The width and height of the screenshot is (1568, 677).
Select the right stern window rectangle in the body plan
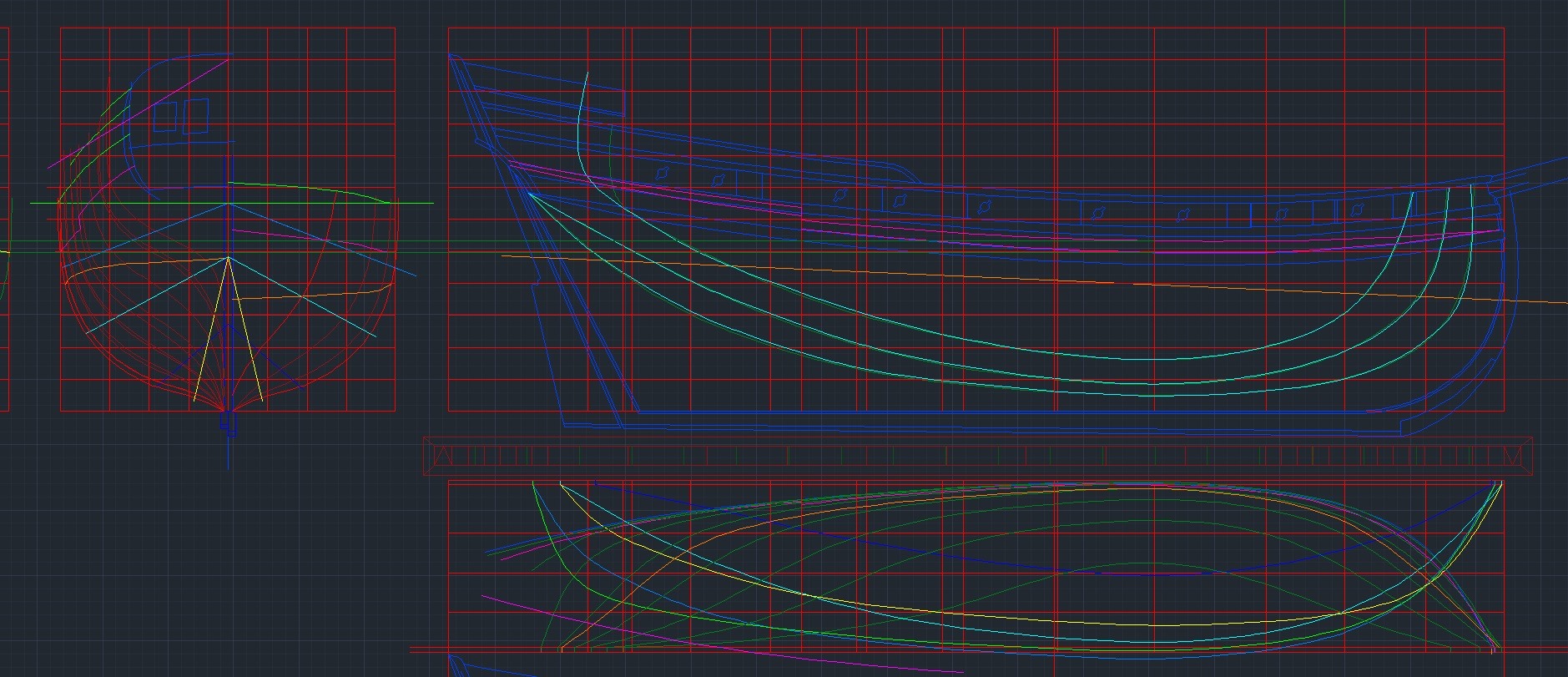[195, 116]
